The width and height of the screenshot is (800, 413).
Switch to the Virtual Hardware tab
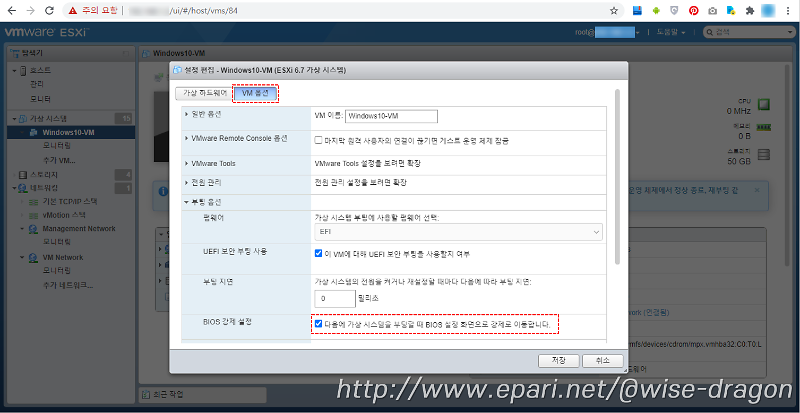(x=205, y=93)
